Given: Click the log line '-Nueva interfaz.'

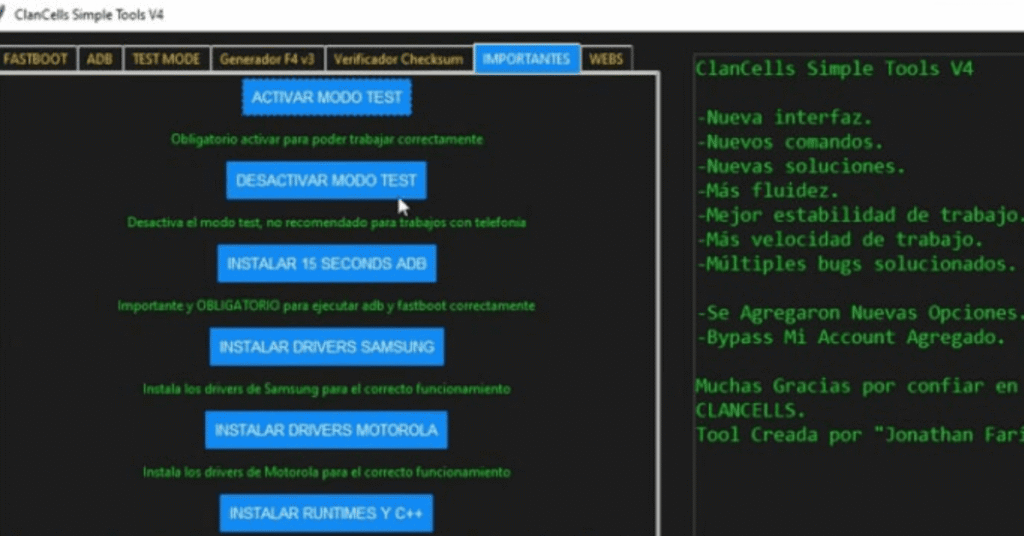Looking at the screenshot, I should pos(784,118).
